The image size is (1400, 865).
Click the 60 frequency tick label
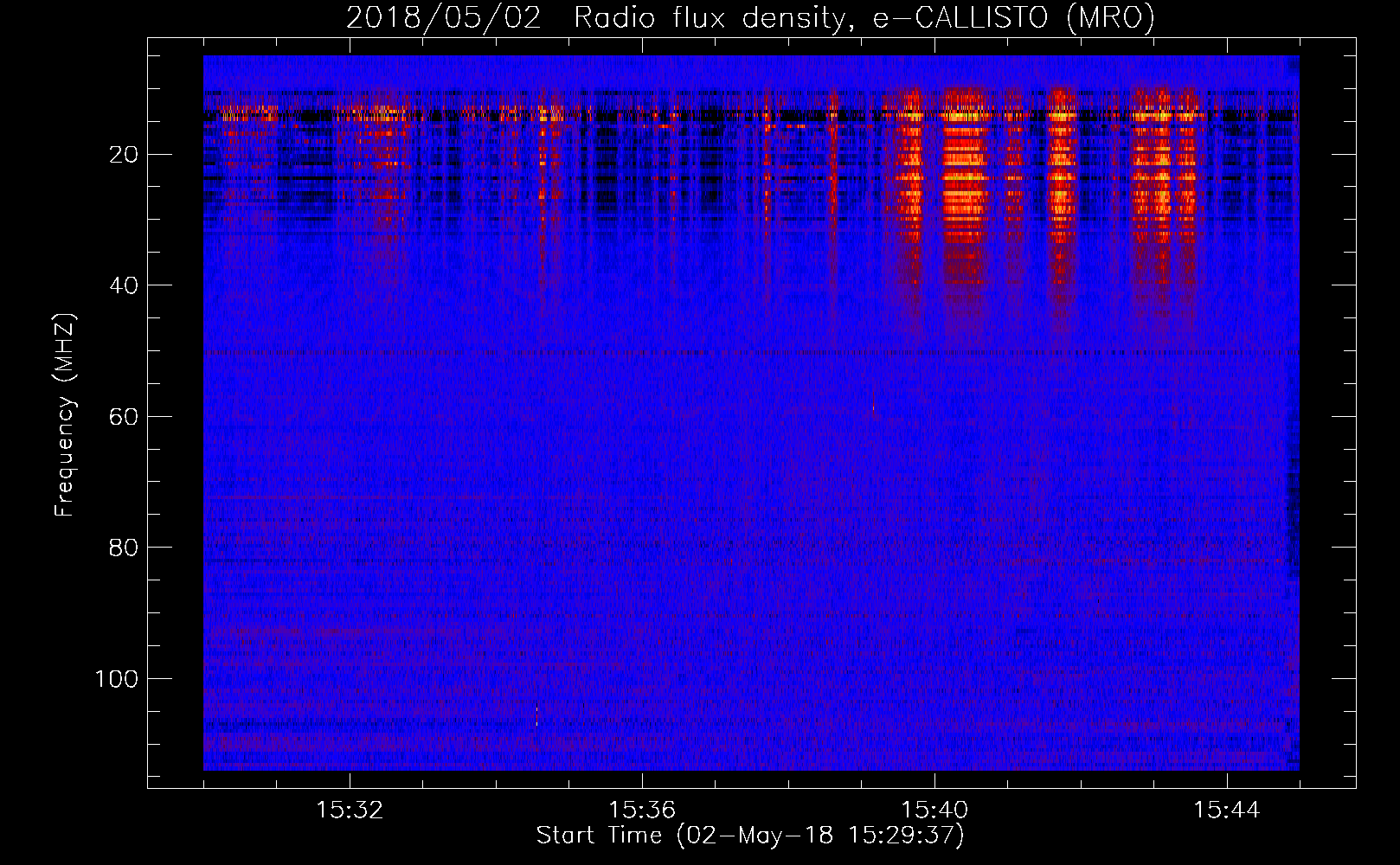point(124,416)
